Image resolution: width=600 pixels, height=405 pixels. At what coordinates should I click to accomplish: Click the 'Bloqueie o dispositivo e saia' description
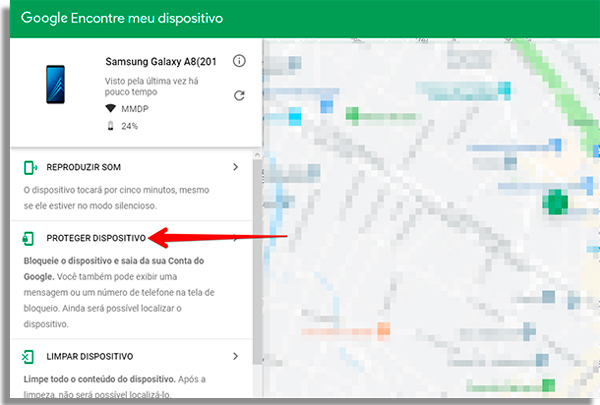119,292
